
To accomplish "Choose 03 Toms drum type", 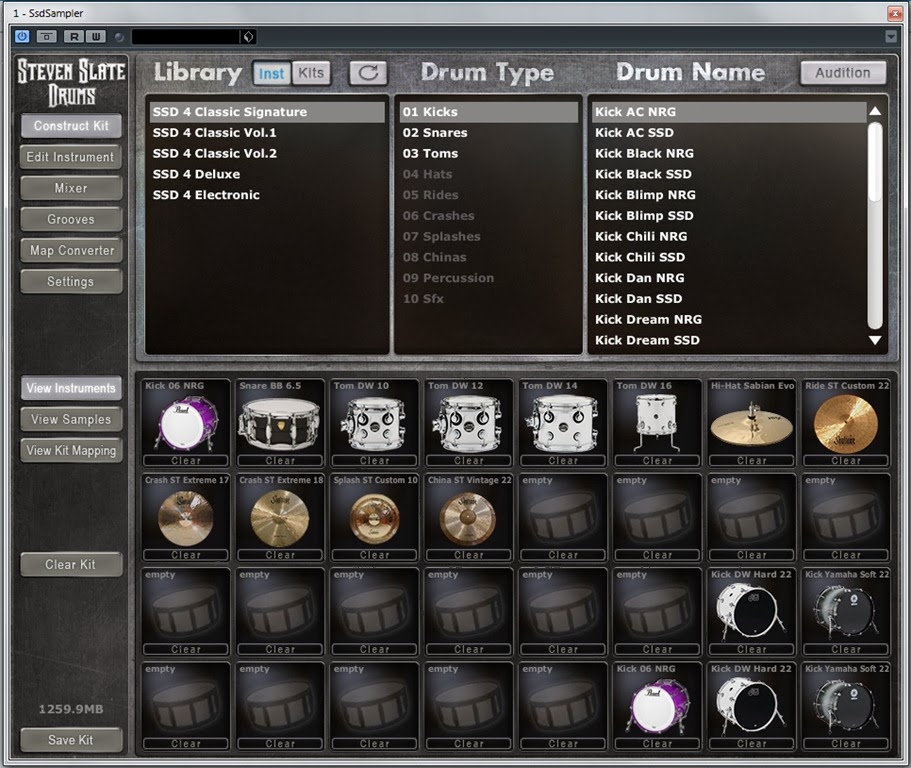I will click(489, 153).
